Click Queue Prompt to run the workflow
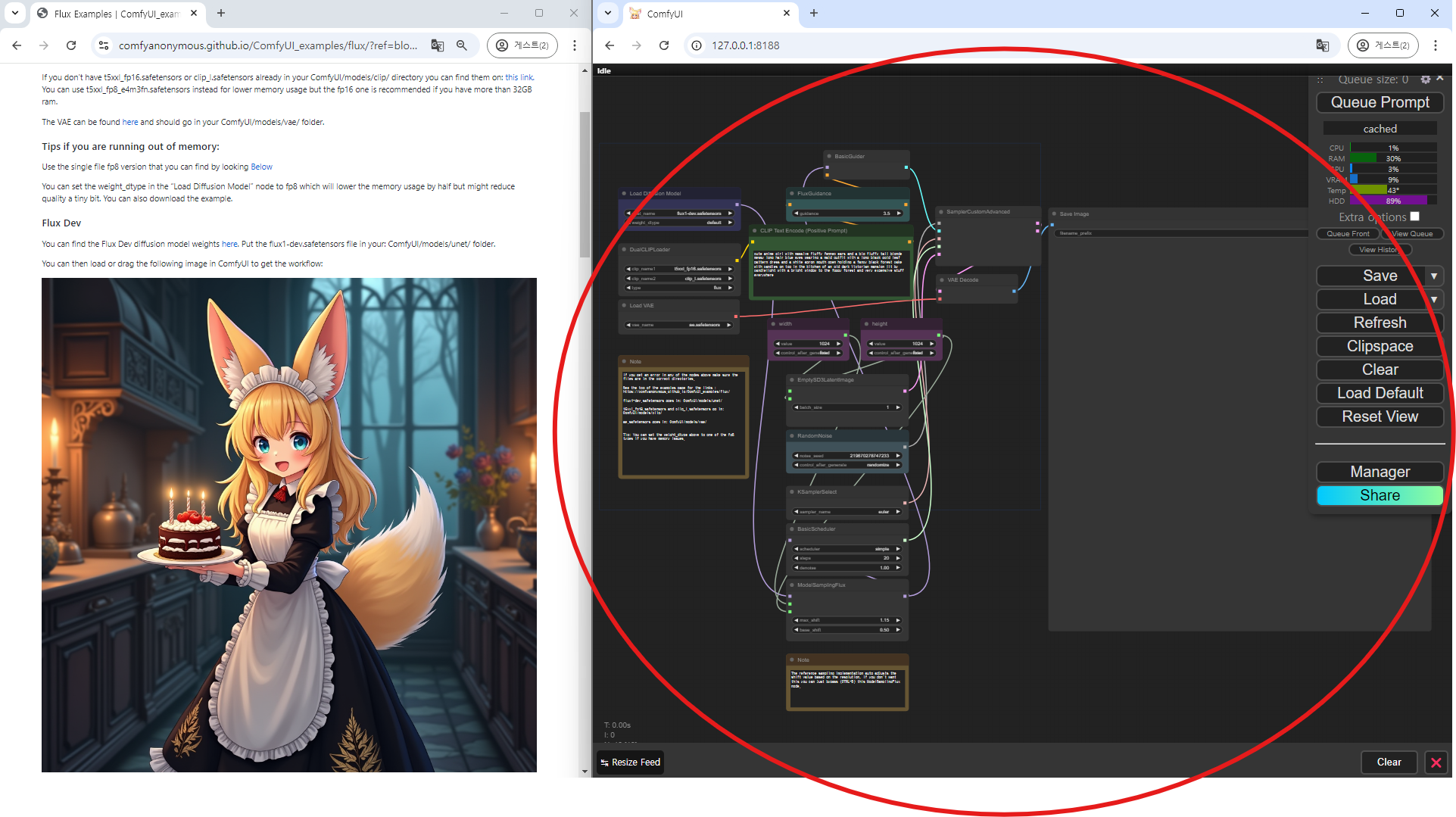 (1380, 102)
